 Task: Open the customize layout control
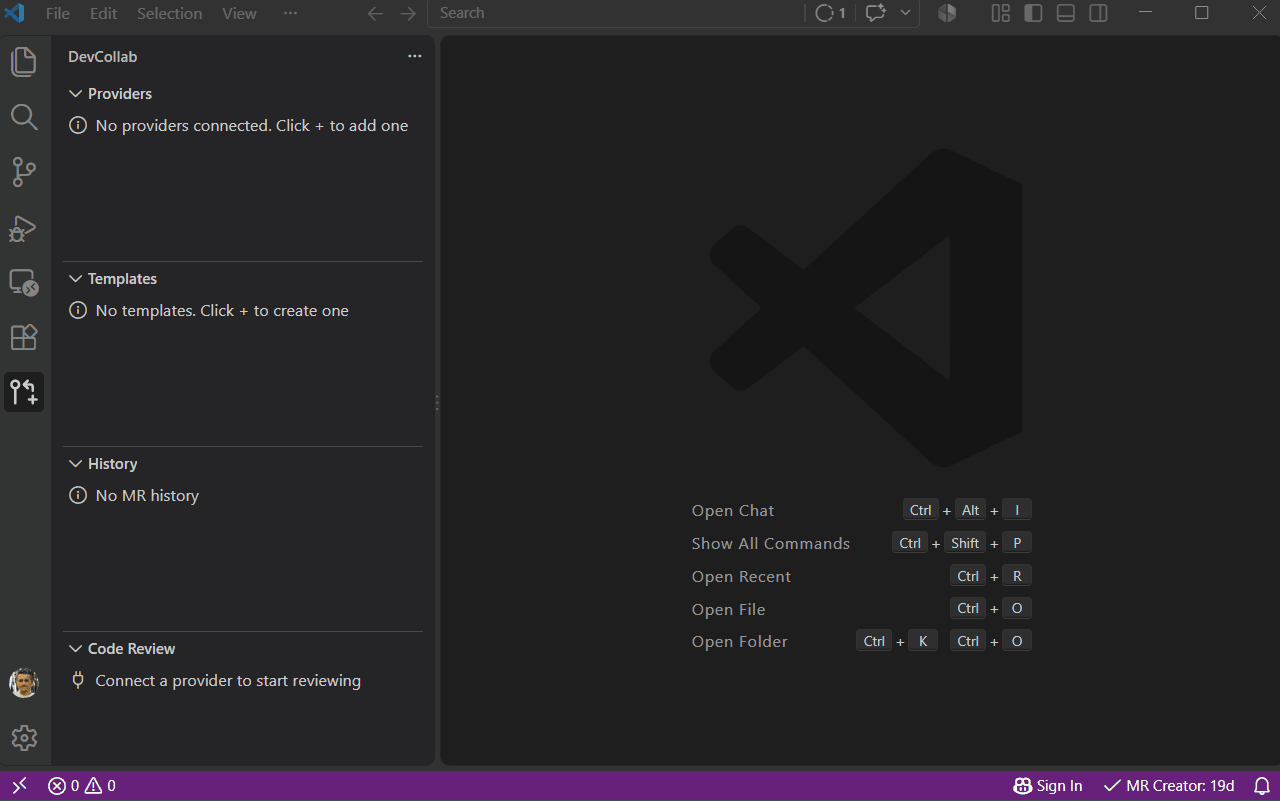(x=1001, y=13)
